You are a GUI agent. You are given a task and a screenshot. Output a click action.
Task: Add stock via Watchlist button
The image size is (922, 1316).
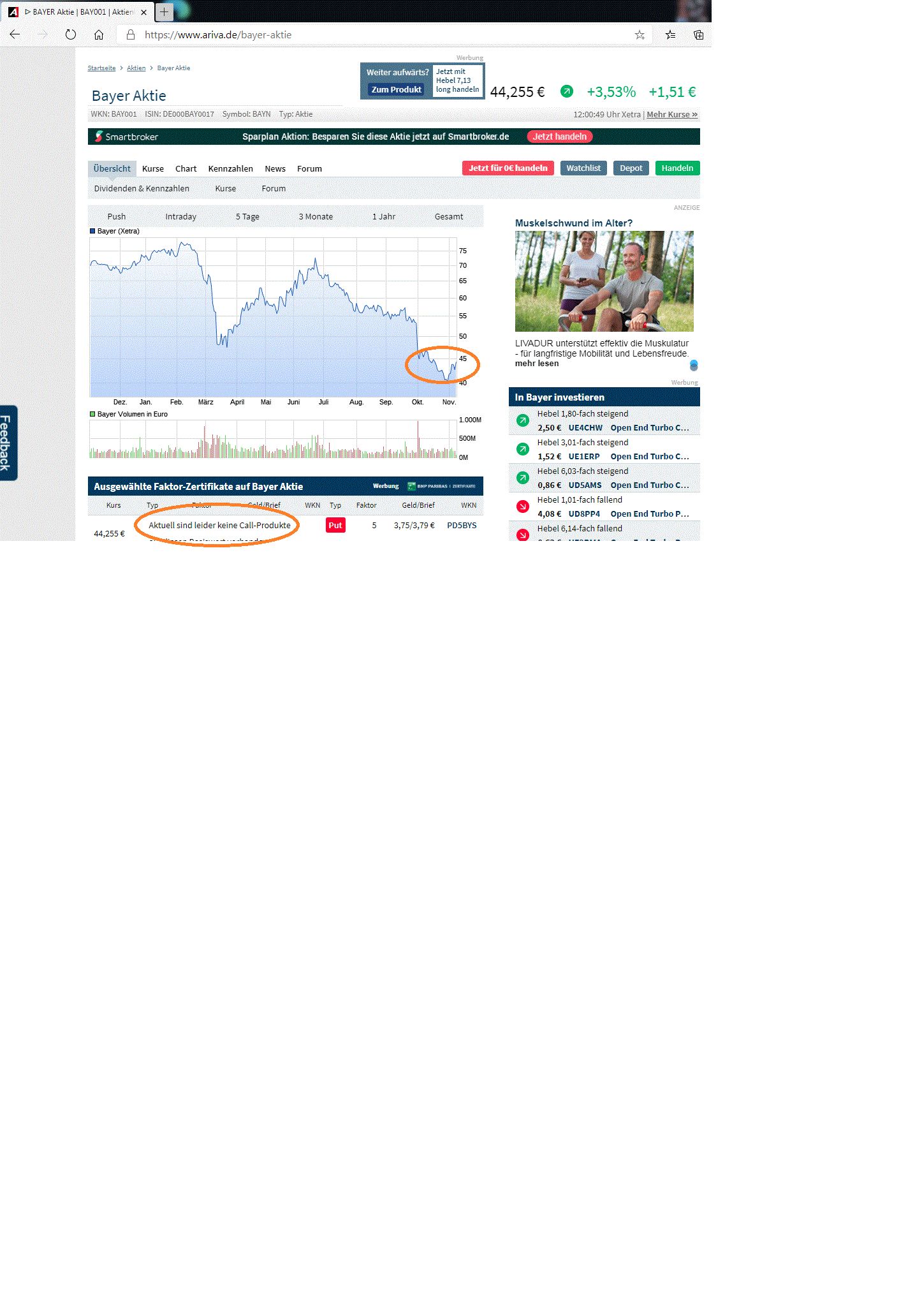583,168
